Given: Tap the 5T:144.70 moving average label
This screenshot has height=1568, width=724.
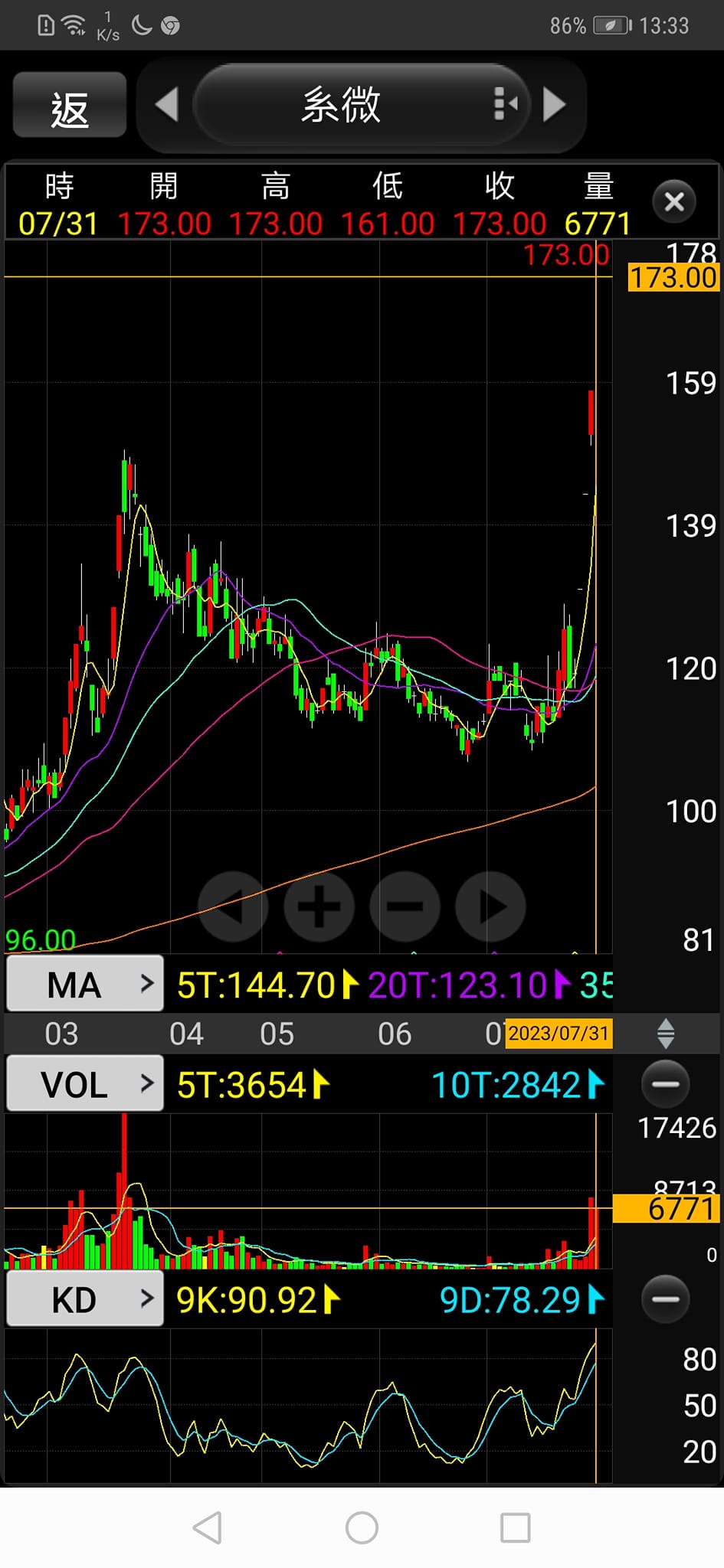Looking at the screenshot, I should pos(257,985).
